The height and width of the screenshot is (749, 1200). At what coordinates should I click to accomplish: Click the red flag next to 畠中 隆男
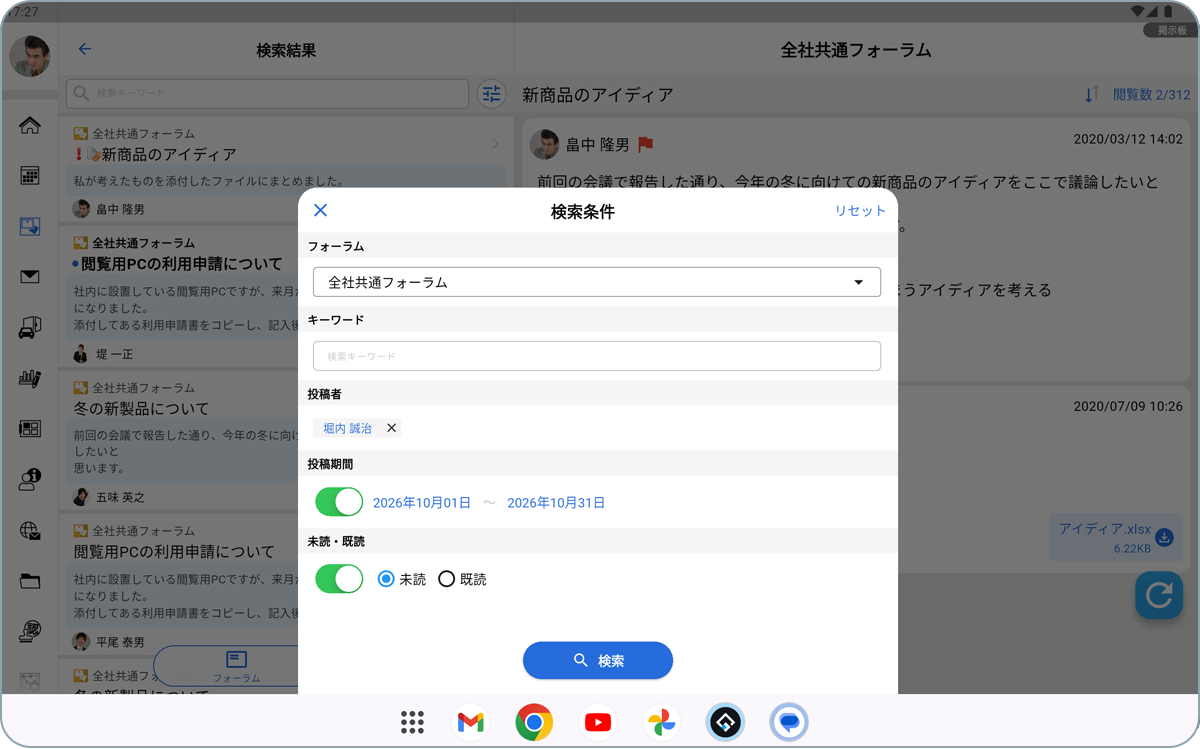645,145
